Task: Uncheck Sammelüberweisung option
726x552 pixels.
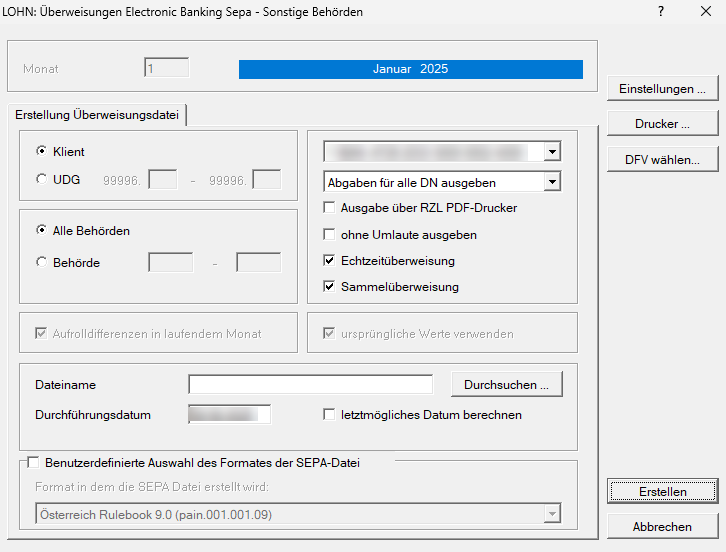Action: pyautogui.click(x=331, y=287)
